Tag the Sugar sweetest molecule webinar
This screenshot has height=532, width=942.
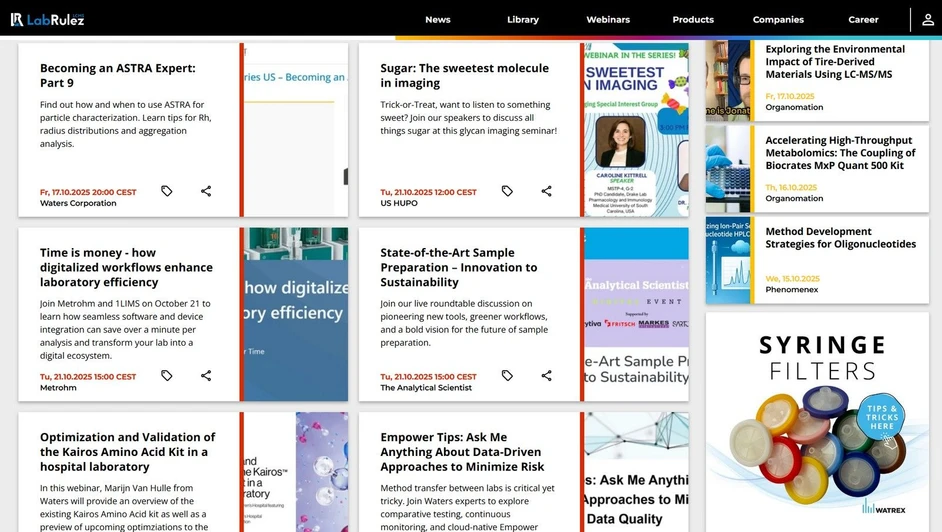coord(507,191)
